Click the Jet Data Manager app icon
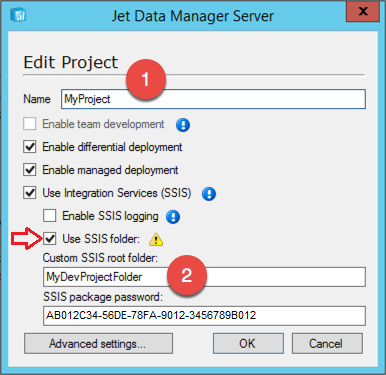The image size is (386, 375). point(18,15)
